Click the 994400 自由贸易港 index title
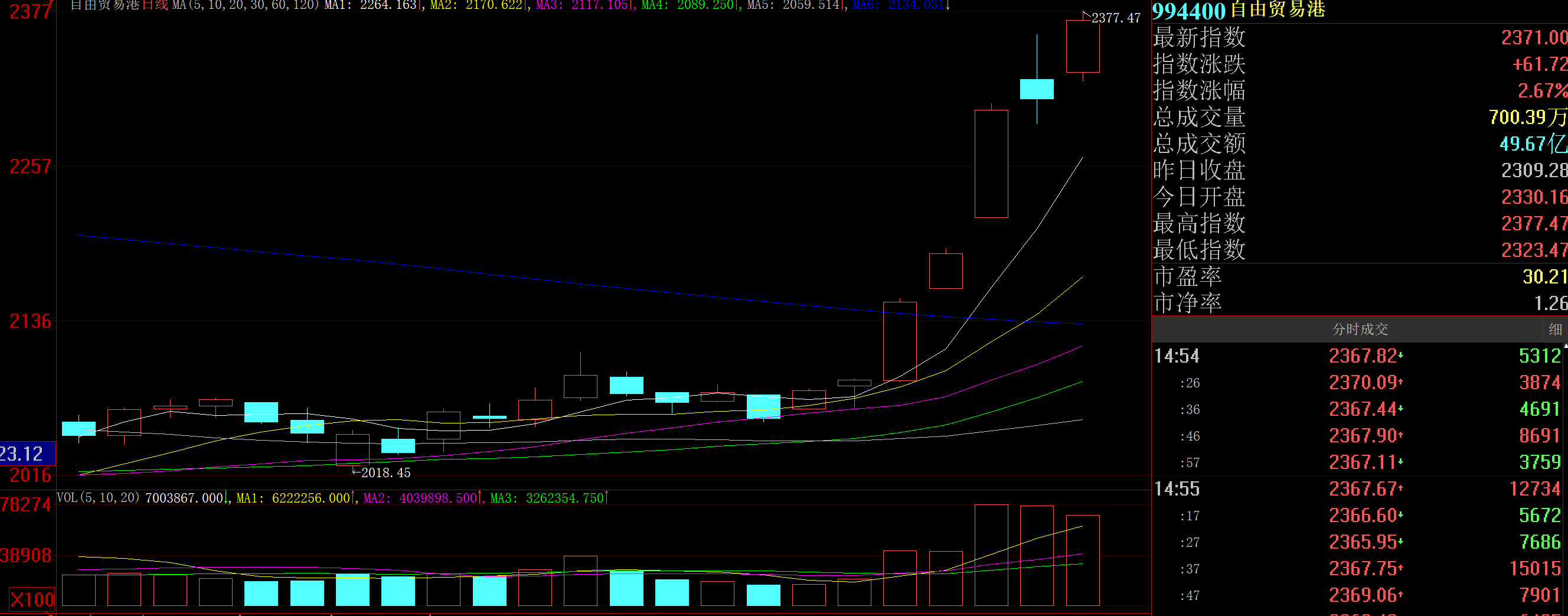The image size is (1568, 616). pos(1238,11)
